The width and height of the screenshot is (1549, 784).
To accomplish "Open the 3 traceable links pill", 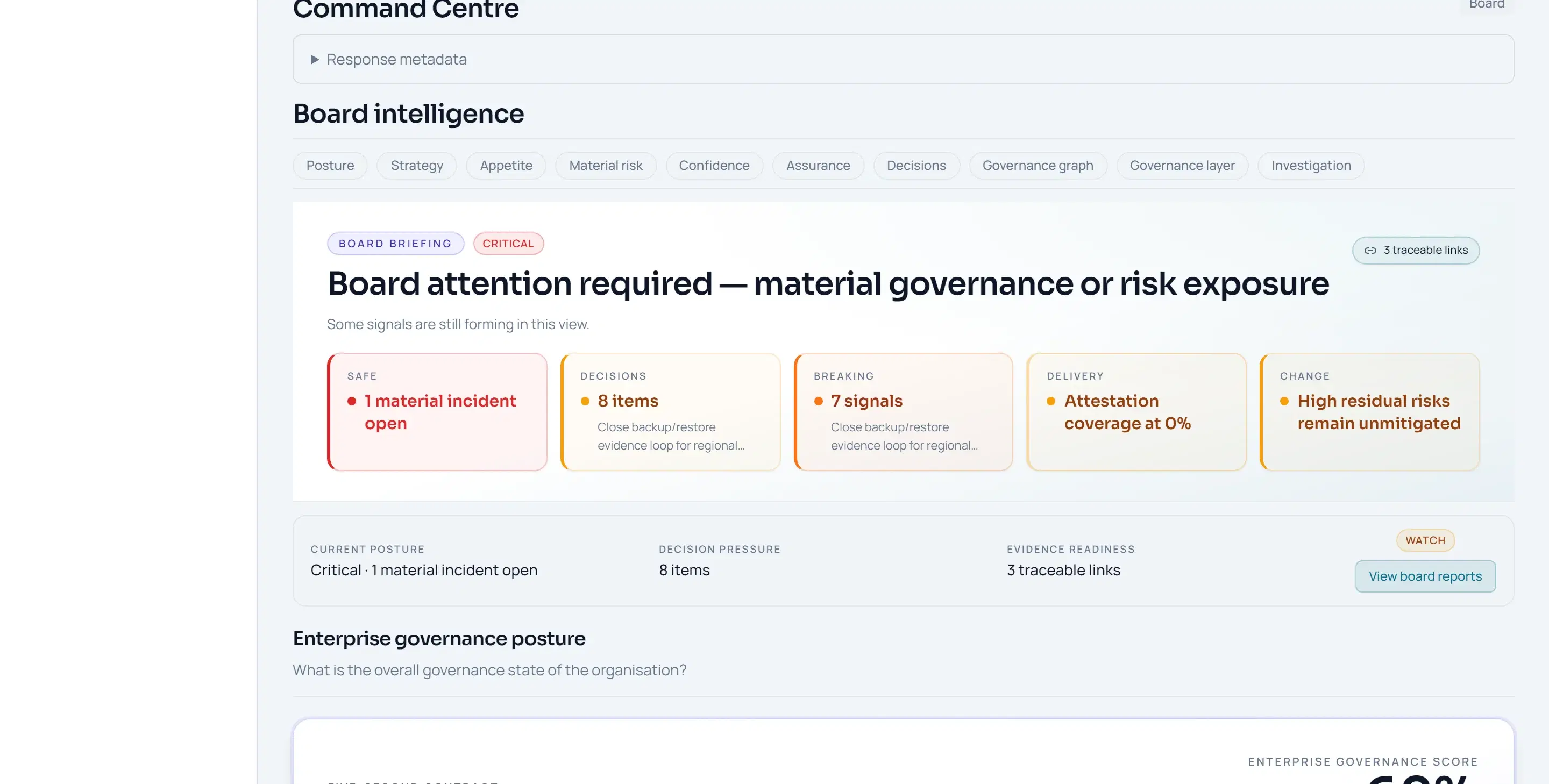I will click(x=1416, y=251).
